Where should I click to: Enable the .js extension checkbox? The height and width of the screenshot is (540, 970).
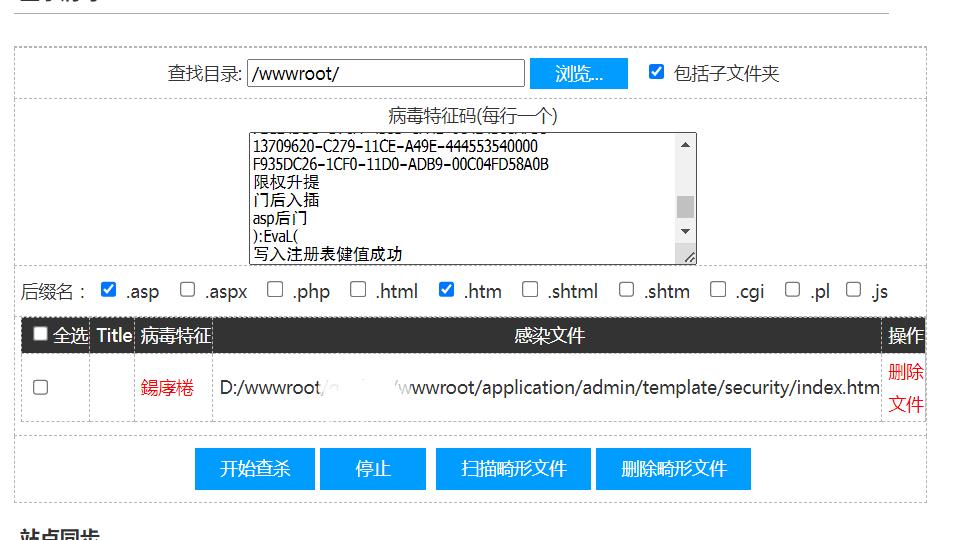click(x=854, y=289)
